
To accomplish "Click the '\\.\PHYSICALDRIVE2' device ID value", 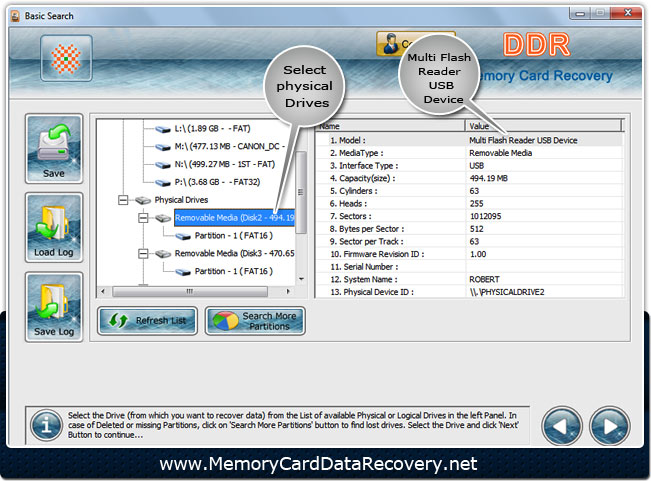I will point(507,292).
